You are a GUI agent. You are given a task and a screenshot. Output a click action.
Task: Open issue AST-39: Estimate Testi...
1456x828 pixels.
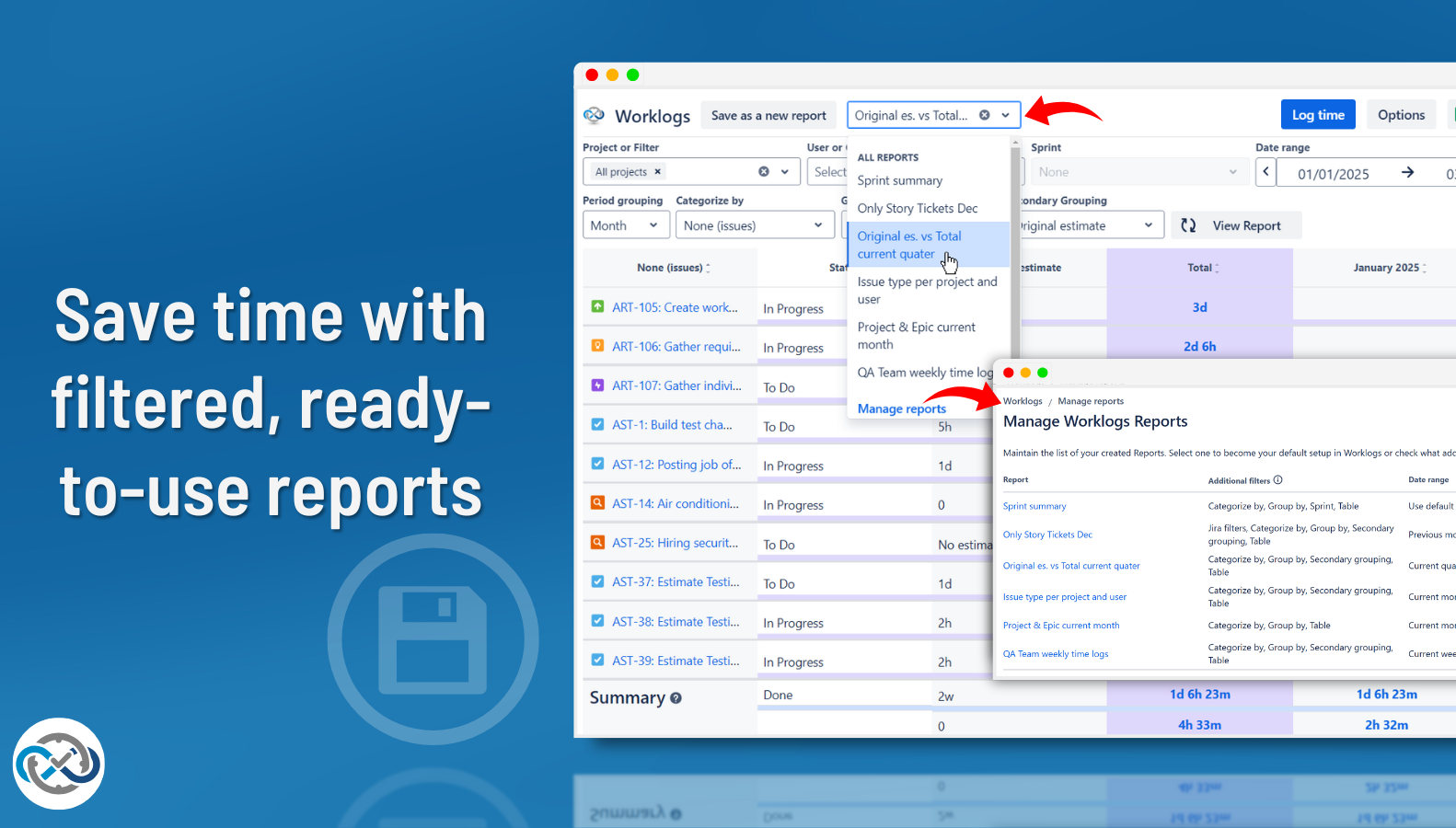[676, 661]
